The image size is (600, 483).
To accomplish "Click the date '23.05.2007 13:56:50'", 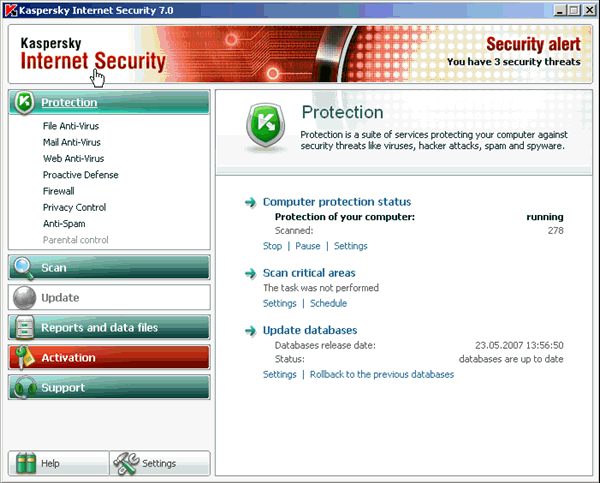I will [x=519, y=346].
